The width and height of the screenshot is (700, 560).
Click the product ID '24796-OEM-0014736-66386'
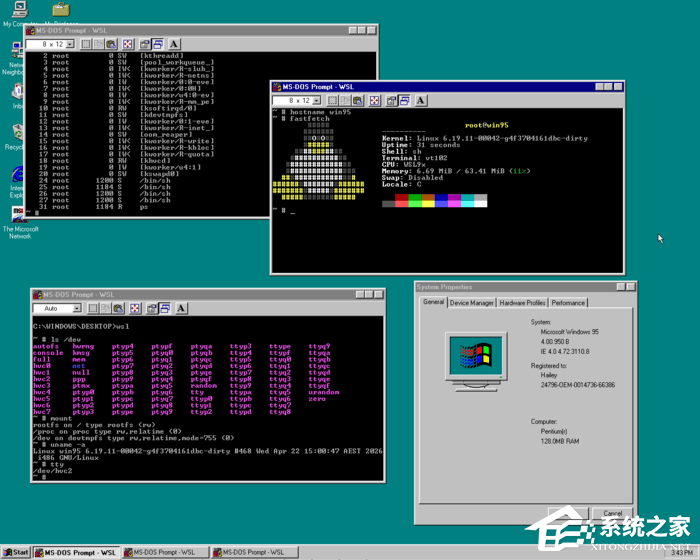point(577,384)
